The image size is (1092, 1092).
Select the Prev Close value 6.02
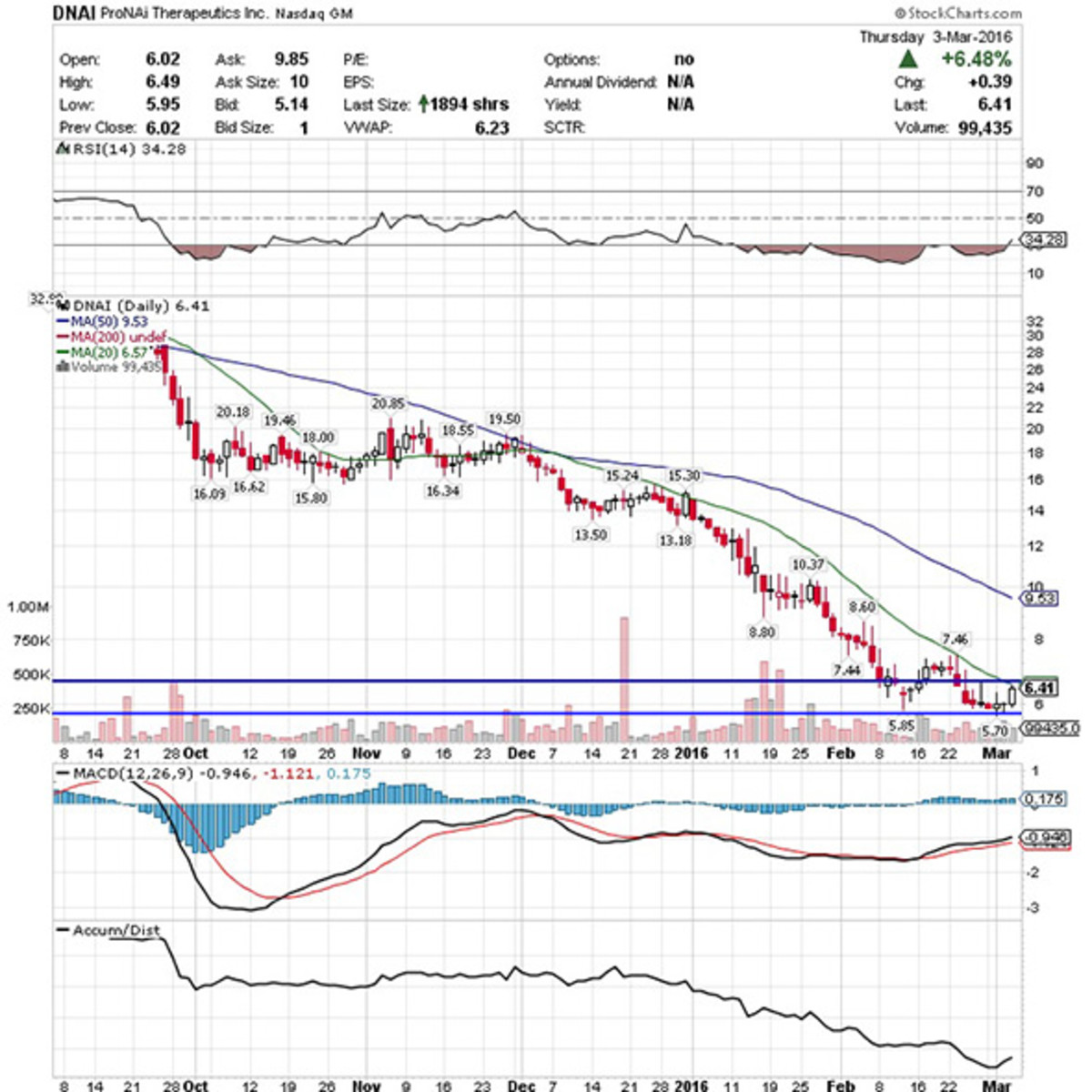(x=163, y=127)
